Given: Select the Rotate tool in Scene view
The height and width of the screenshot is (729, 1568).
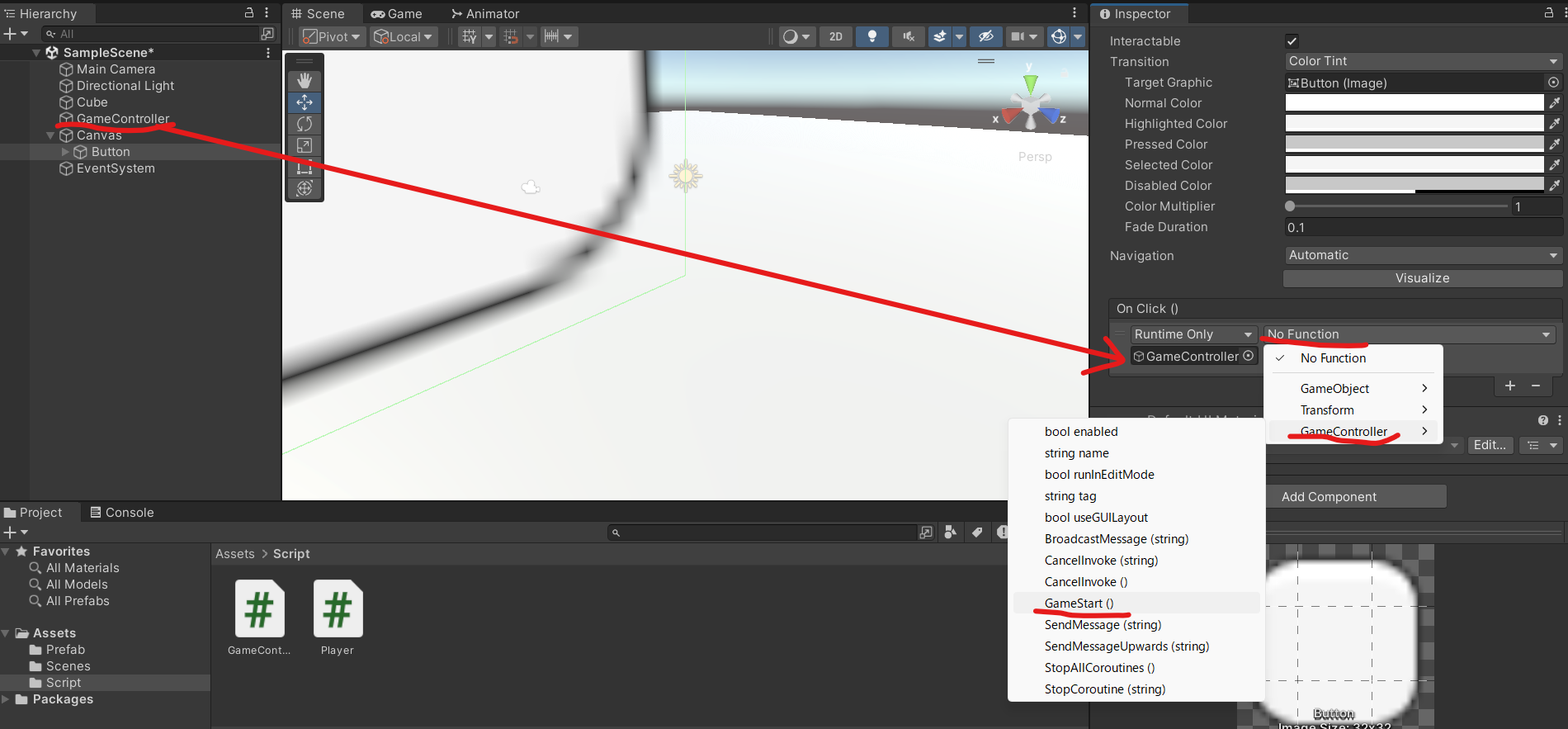Looking at the screenshot, I should (x=305, y=124).
